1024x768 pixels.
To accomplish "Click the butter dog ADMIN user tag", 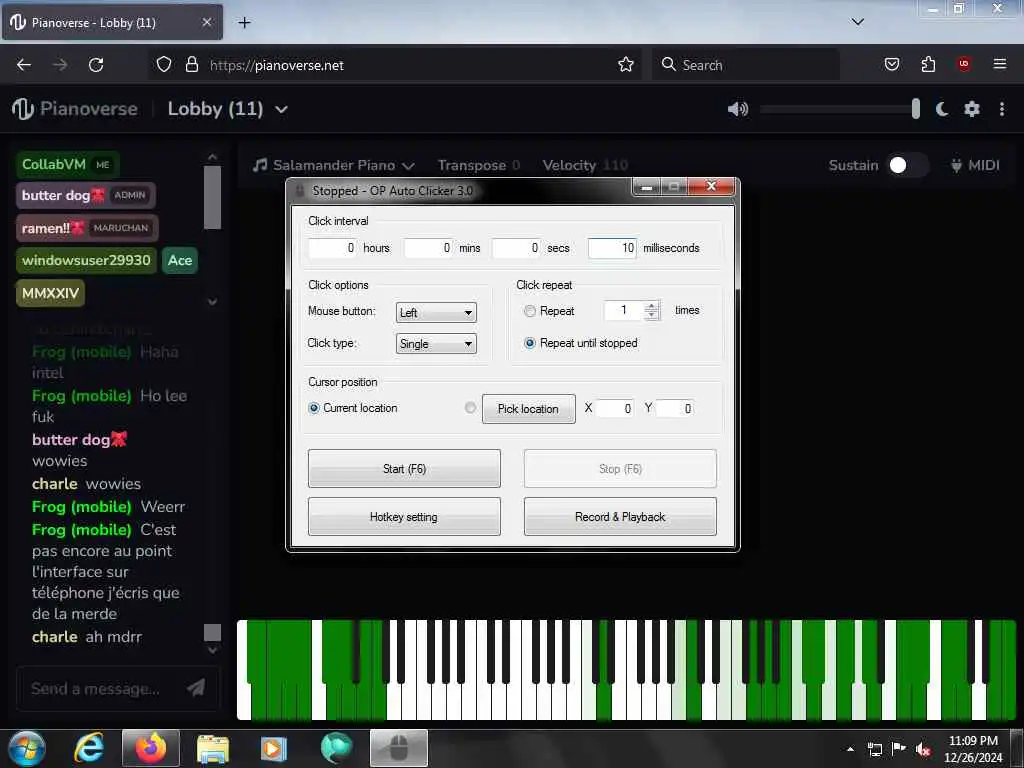I will (86, 195).
